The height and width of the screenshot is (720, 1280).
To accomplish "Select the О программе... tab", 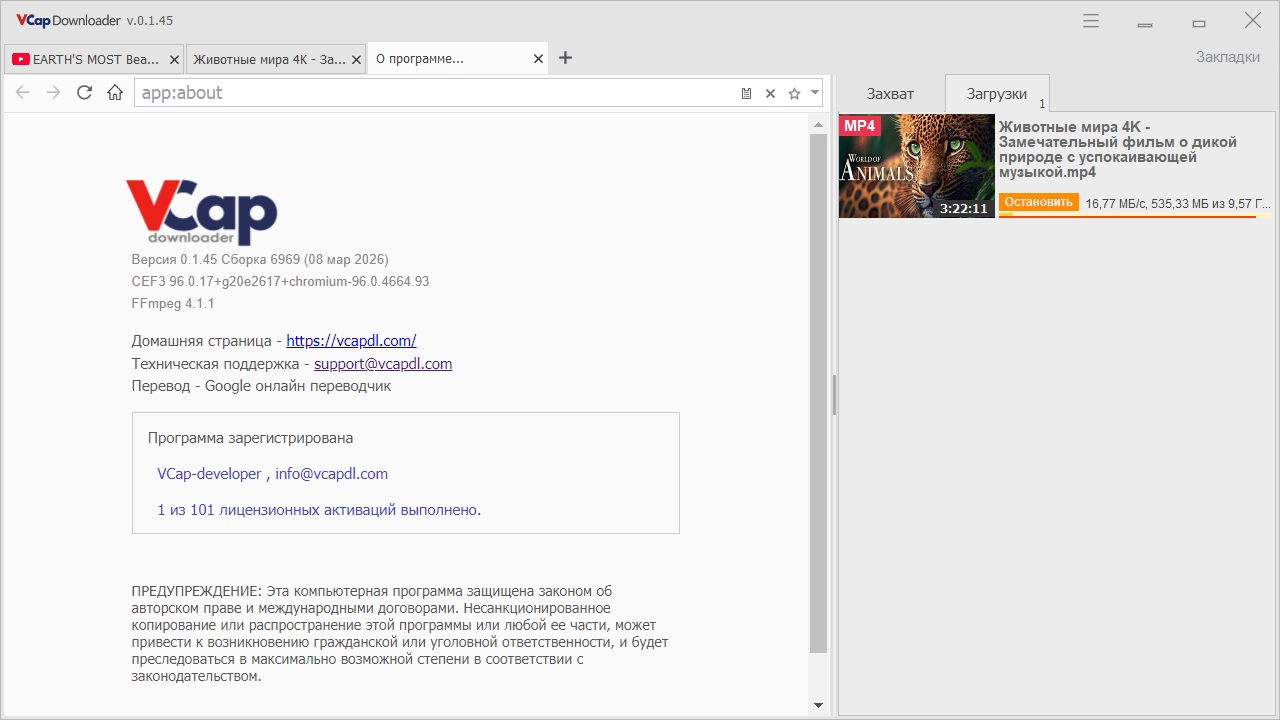I will pos(459,59).
